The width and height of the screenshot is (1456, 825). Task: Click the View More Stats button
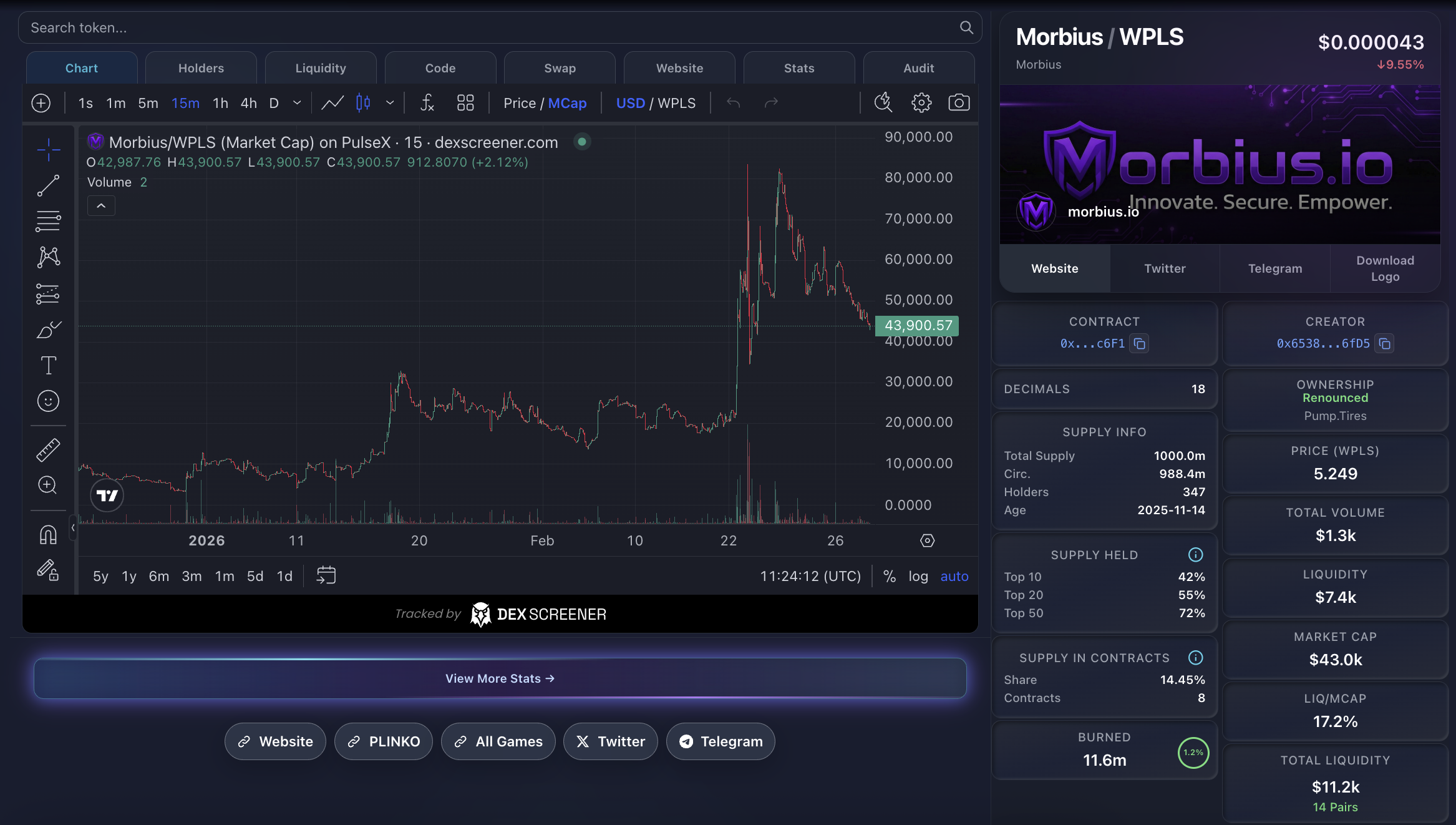click(x=500, y=678)
